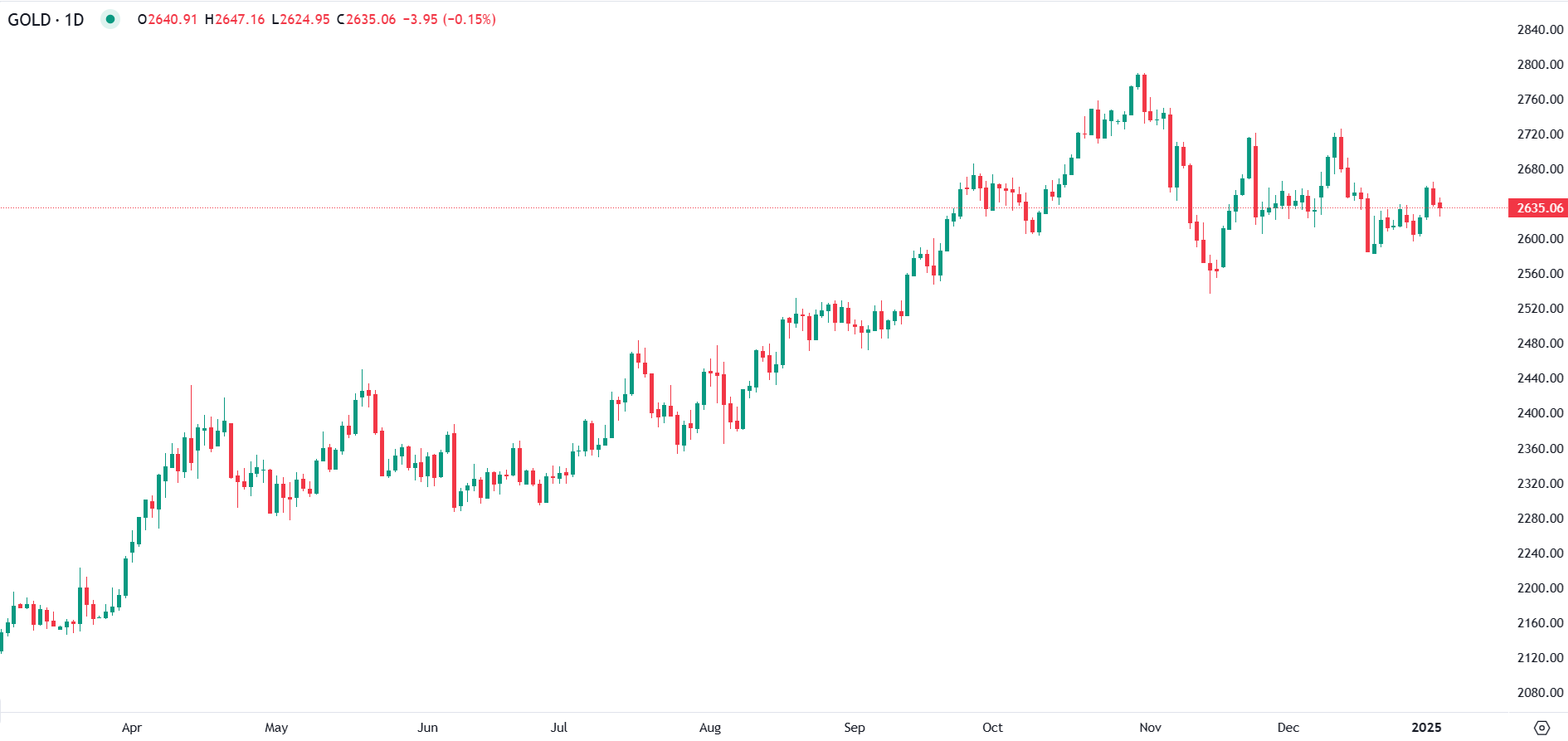Click the Dec label on time axis
Screen dimensions: 1568x741
coord(1288,728)
